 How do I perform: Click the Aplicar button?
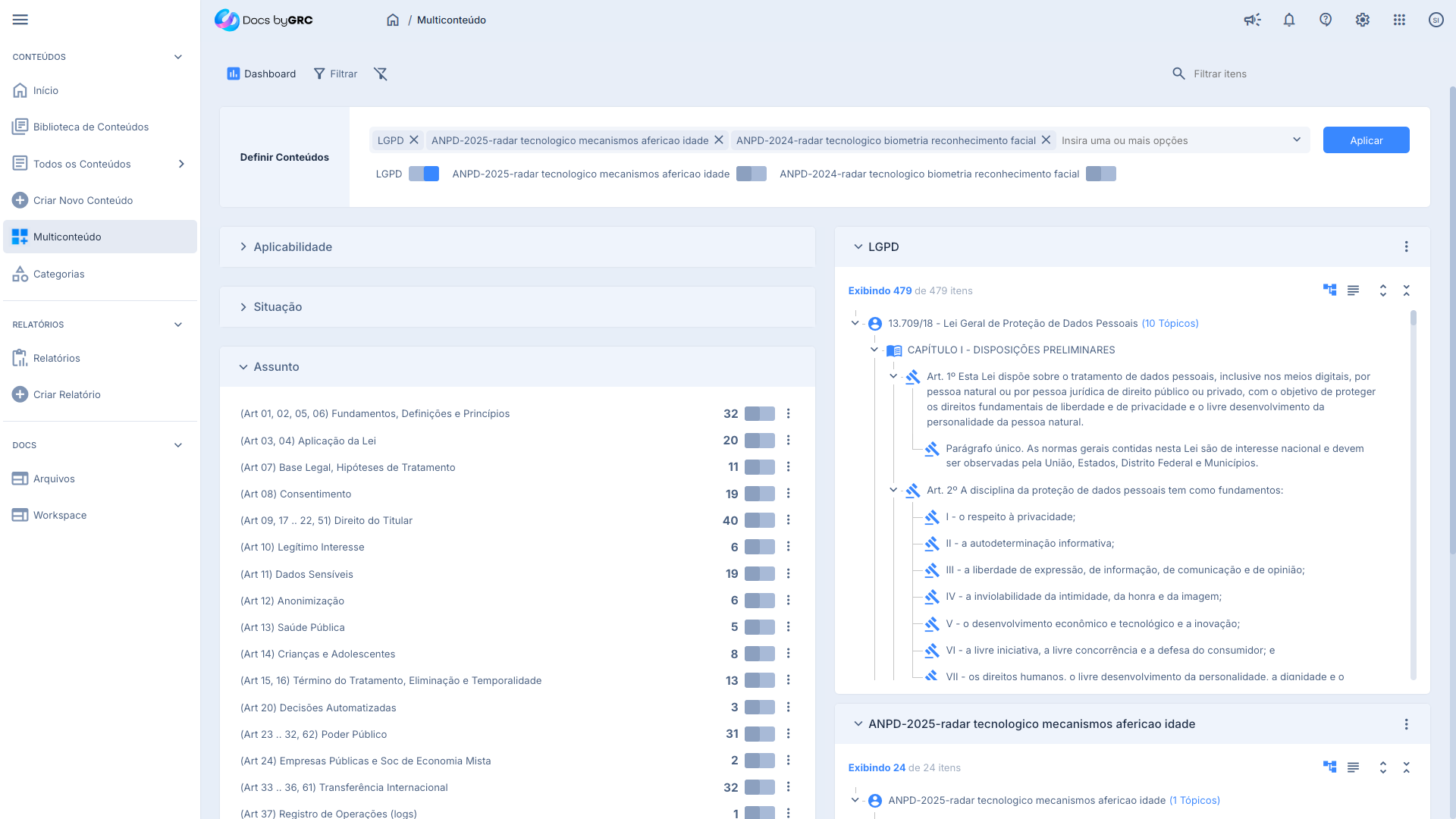click(1366, 140)
